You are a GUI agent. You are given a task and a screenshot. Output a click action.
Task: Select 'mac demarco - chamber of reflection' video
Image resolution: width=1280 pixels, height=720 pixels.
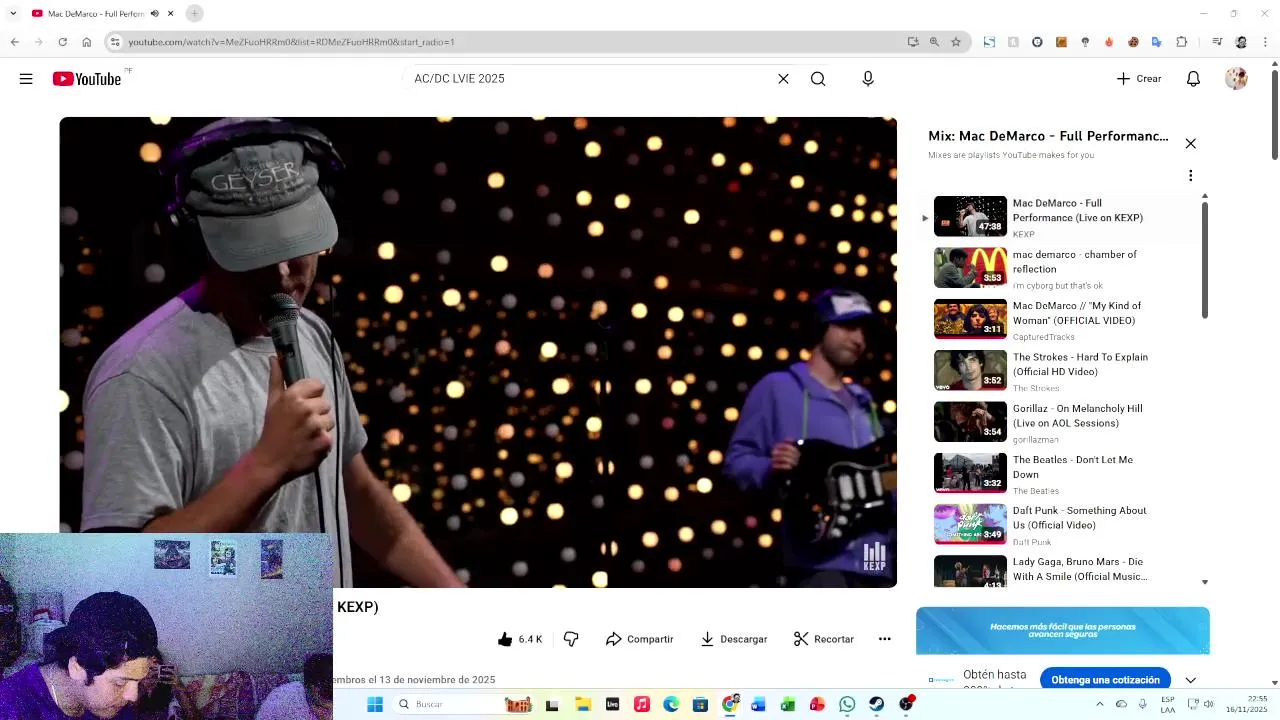(x=1074, y=262)
